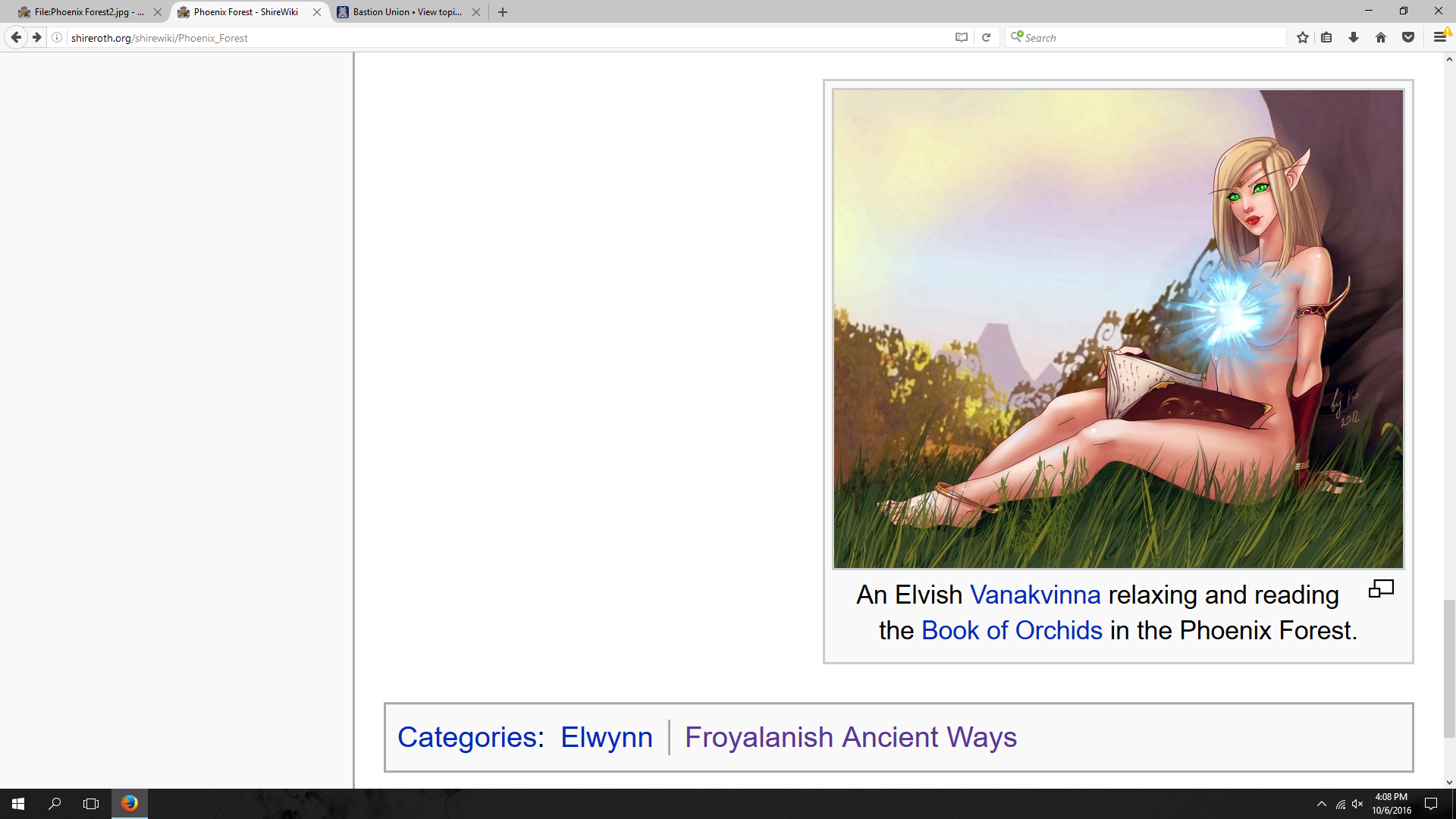Screen dimensions: 1456x819
Task: Open Froyalanish Ancient Ways category link
Action: tap(851, 737)
